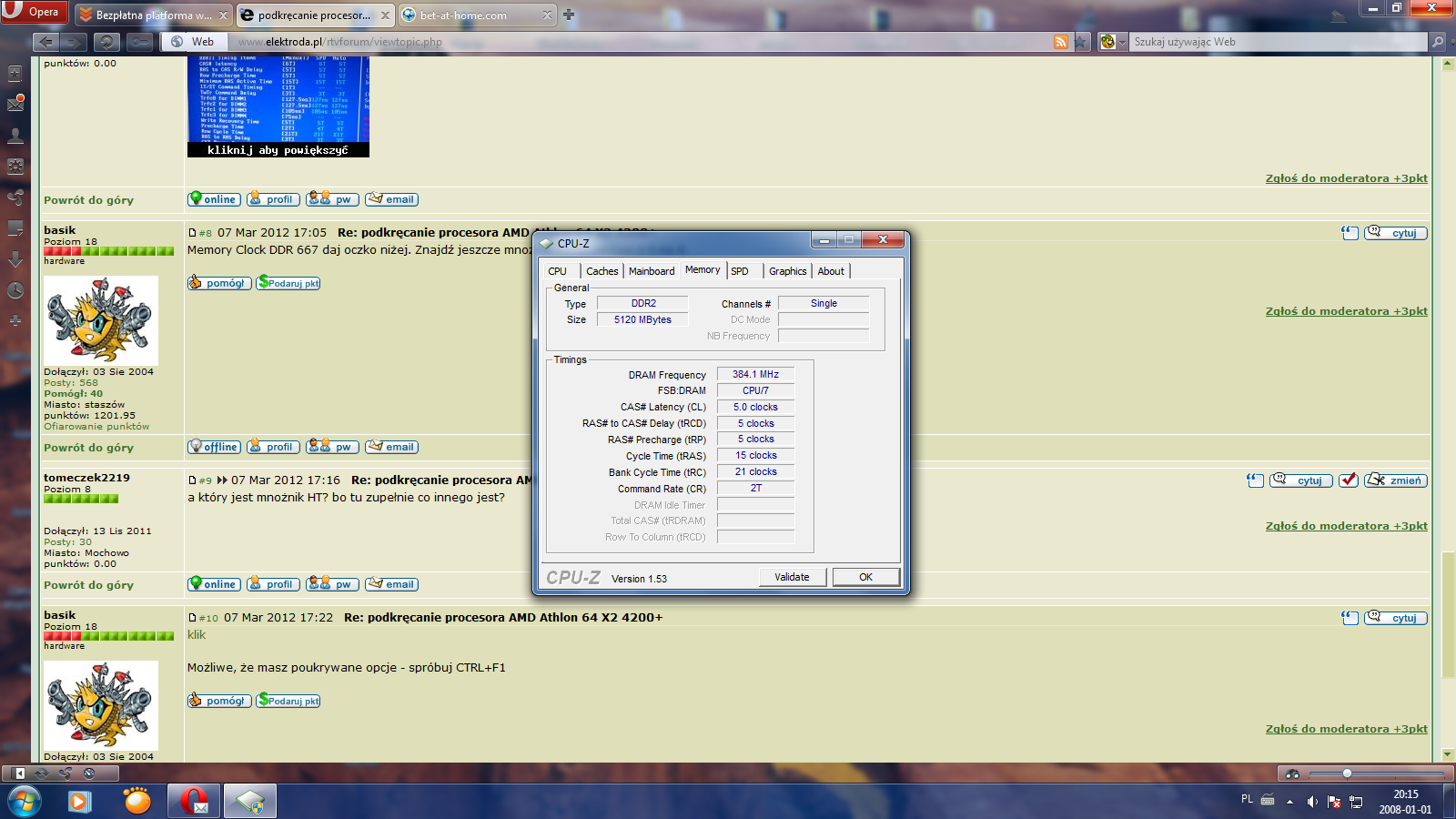Click the red checkmark icon on post #9
Screen dimensions: 1456x819
[x=1349, y=480]
